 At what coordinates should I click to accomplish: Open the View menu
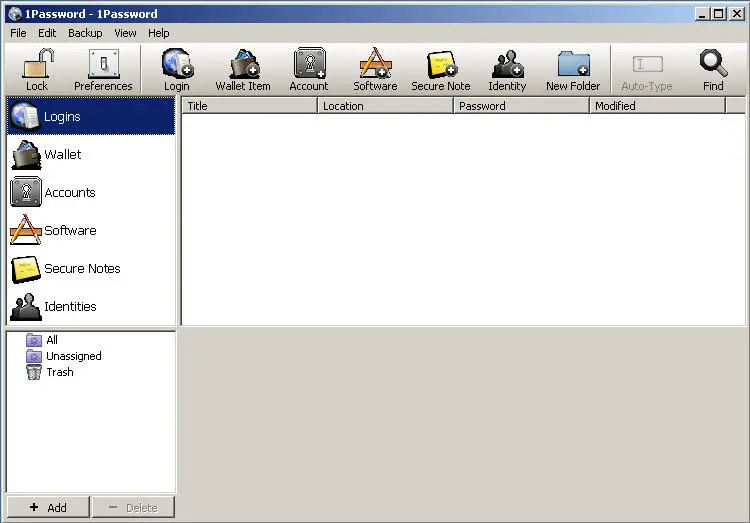pyautogui.click(x=125, y=33)
